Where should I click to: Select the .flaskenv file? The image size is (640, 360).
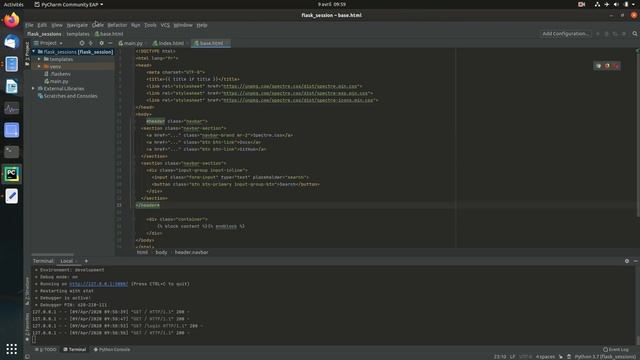point(58,74)
